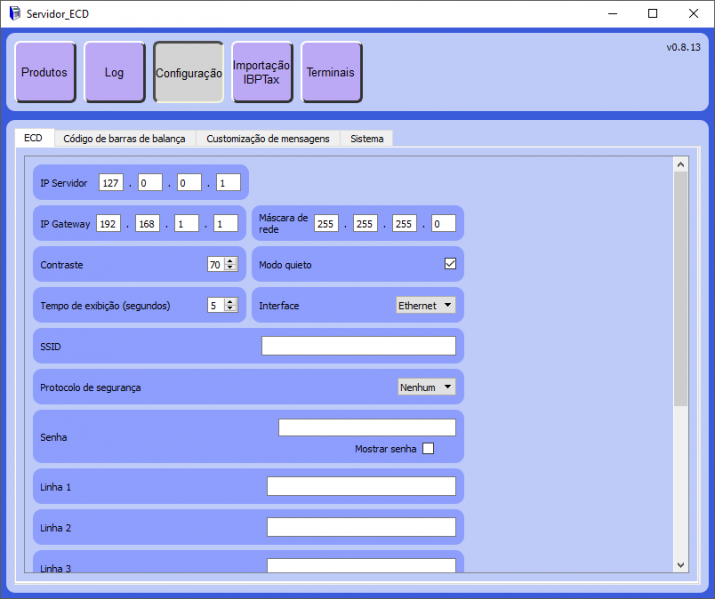The height and width of the screenshot is (599, 715).
Task: Open the Sistema tab
Action: pos(367,139)
